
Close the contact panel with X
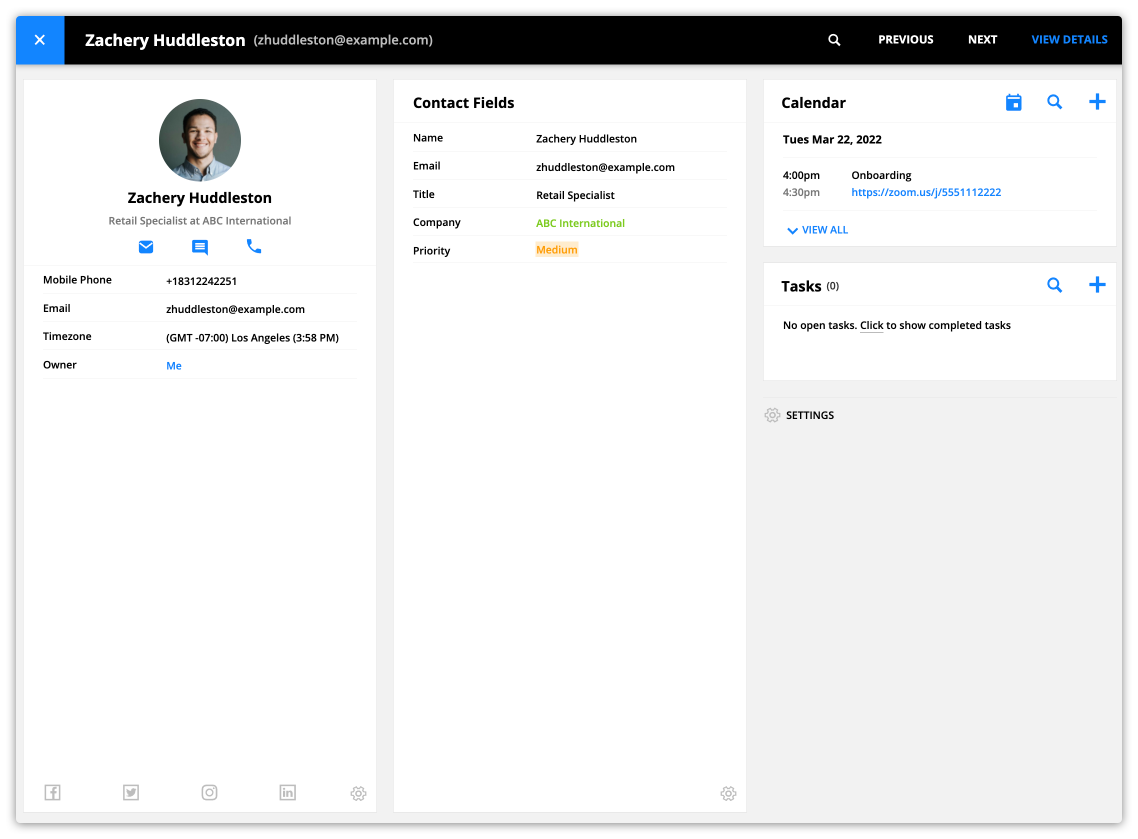(x=40, y=40)
